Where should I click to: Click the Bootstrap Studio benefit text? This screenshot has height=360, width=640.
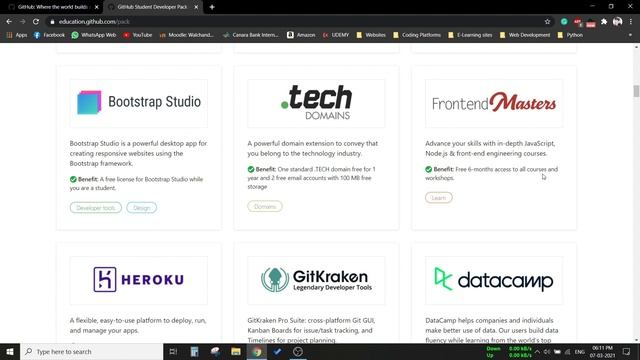point(136,184)
